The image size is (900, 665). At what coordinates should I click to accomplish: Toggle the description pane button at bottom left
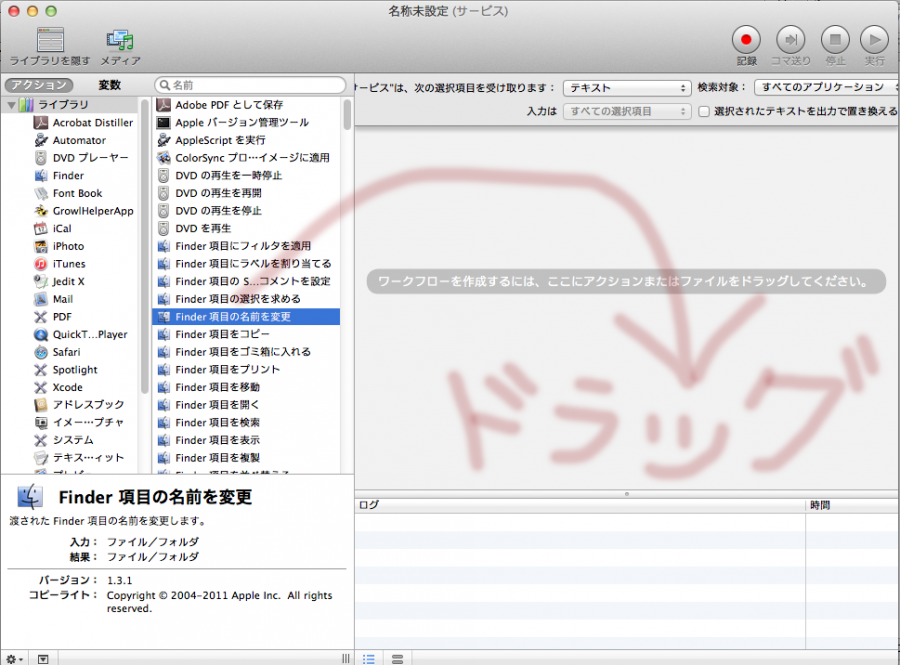(43, 658)
